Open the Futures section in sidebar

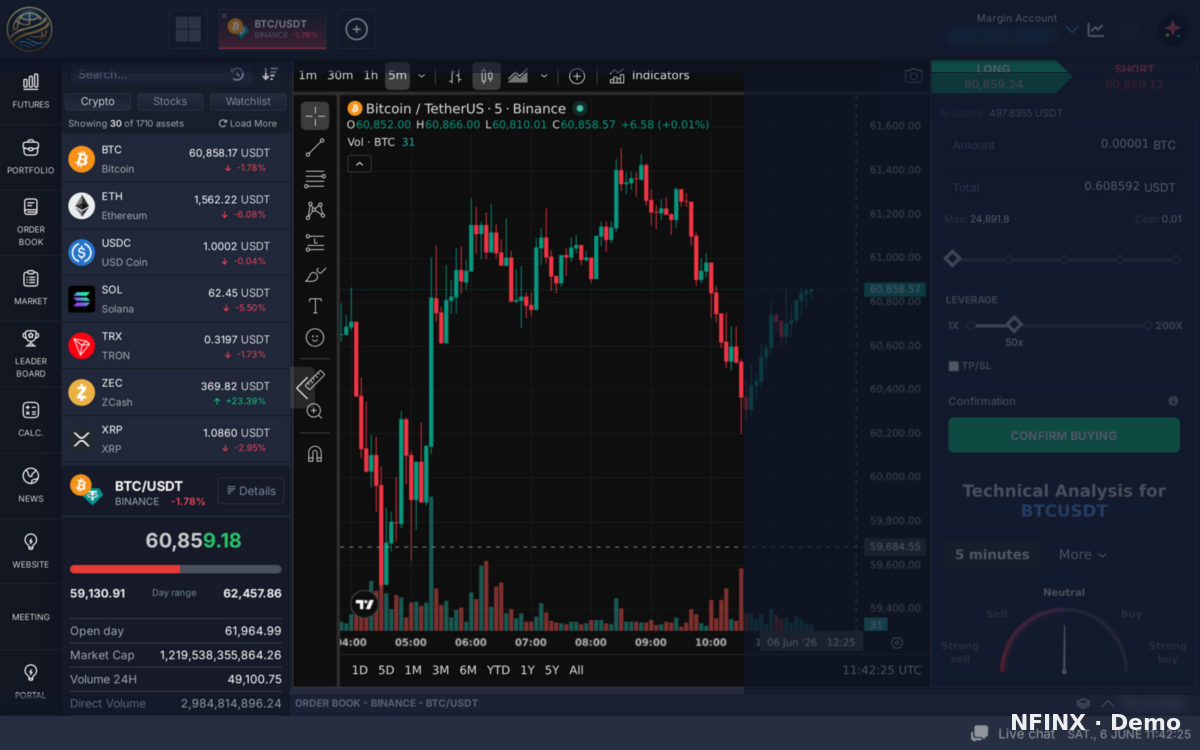(30, 90)
